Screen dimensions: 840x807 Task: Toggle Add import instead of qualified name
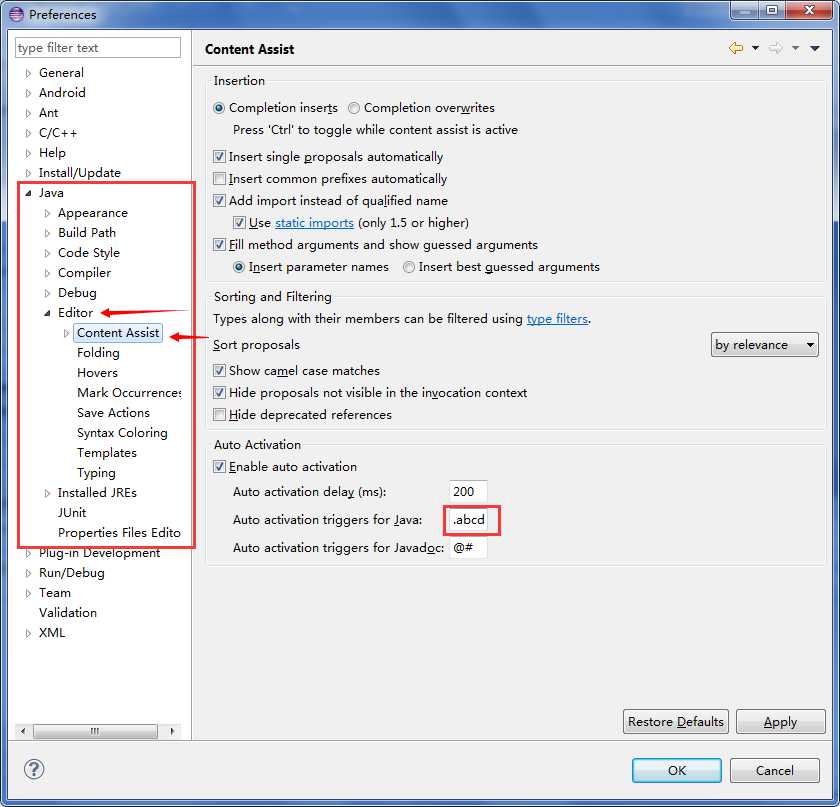point(219,200)
